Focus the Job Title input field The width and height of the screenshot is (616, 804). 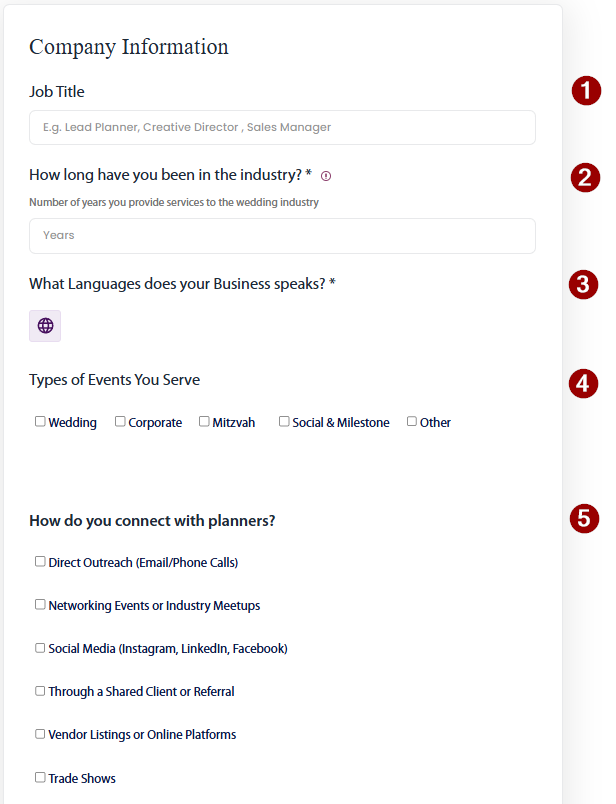coord(282,128)
